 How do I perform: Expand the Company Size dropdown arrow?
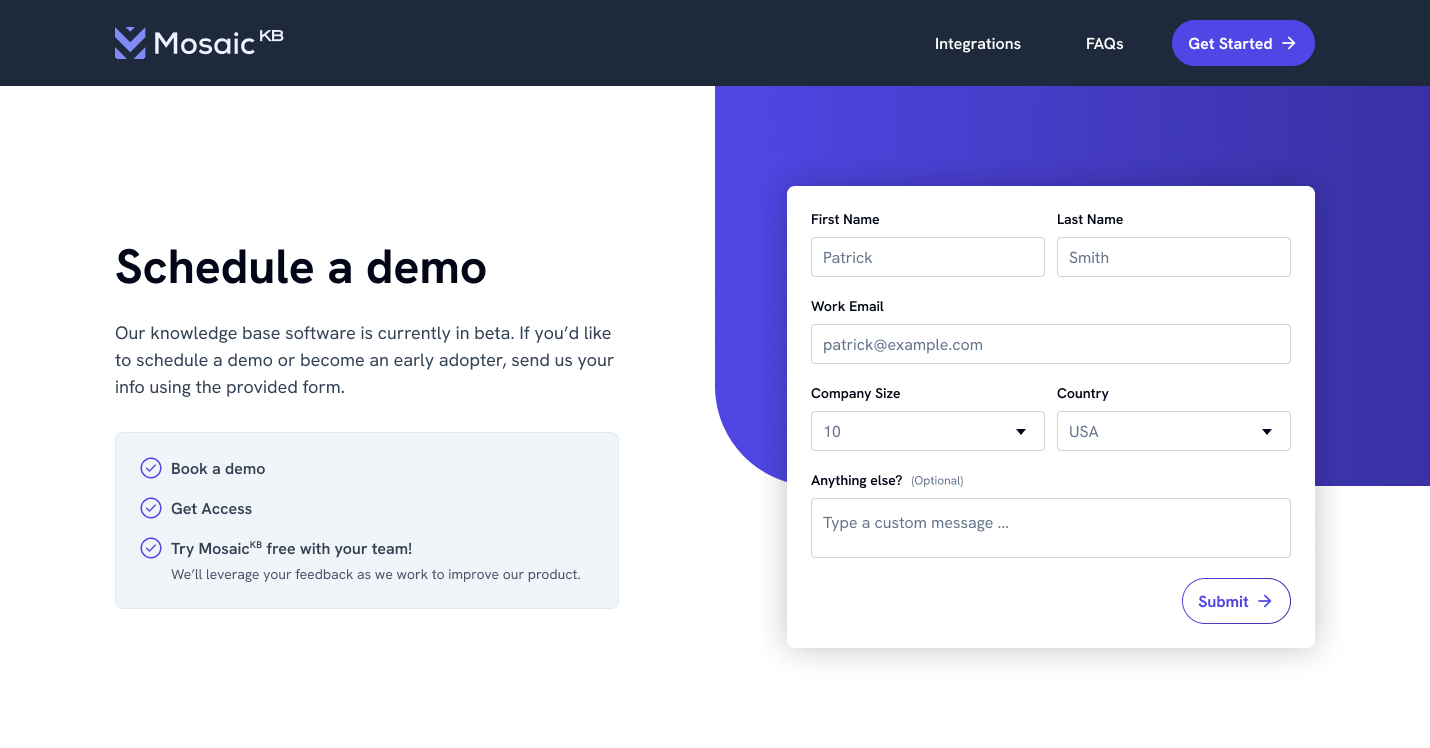point(1021,432)
